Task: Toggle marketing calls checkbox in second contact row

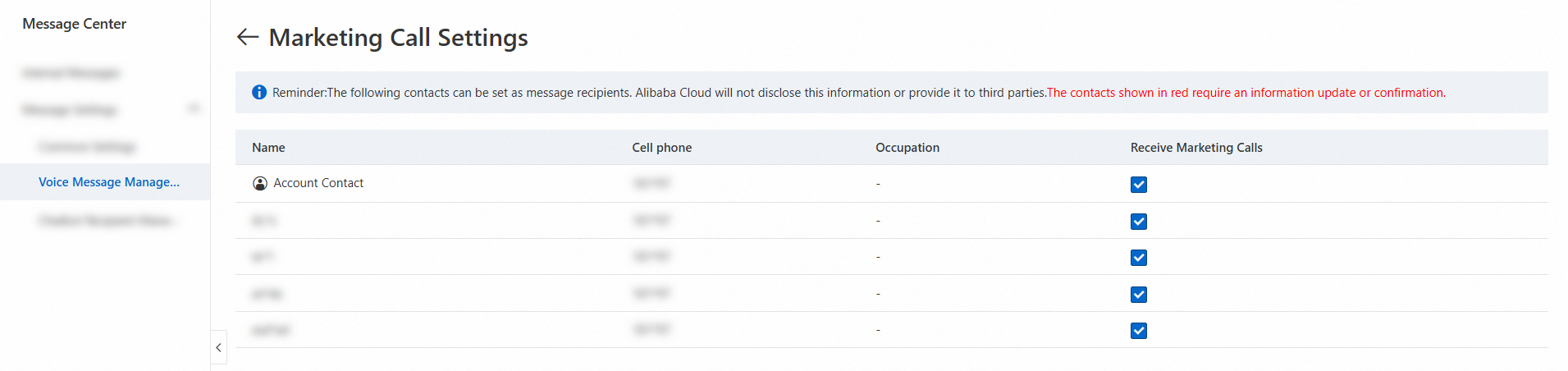Action: (x=1139, y=222)
